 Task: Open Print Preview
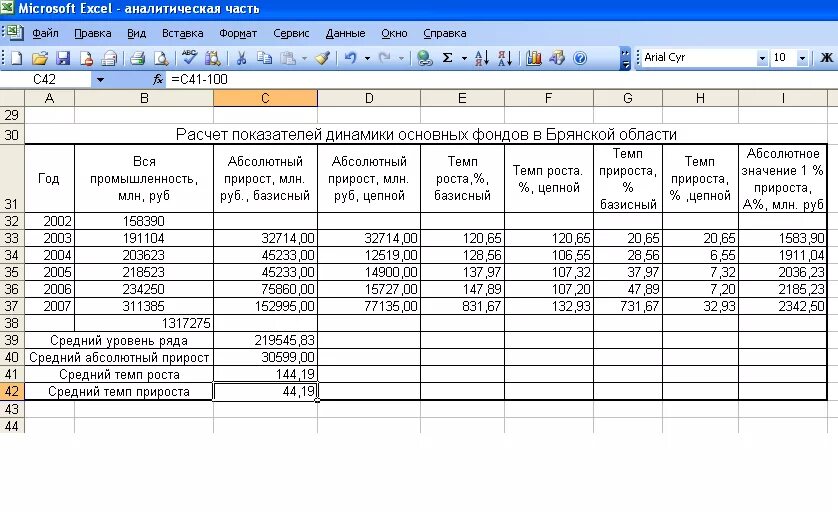161,58
